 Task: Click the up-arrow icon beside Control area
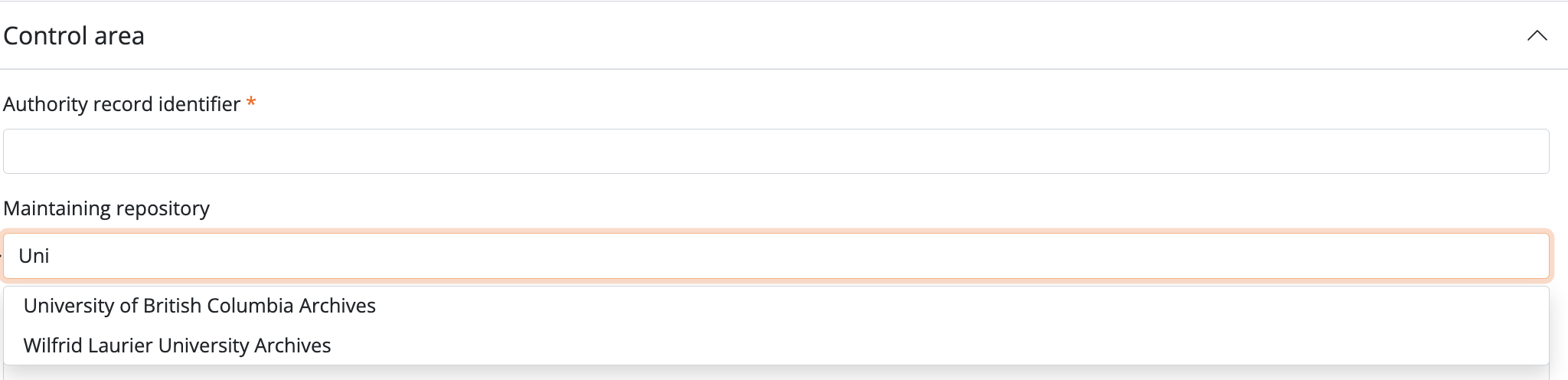pos(1537,36)
